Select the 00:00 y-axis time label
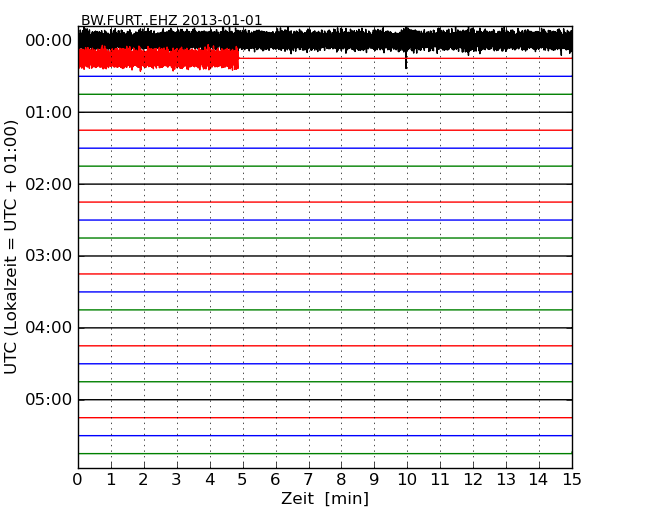 pyautogui.click(x=49, y=41)
